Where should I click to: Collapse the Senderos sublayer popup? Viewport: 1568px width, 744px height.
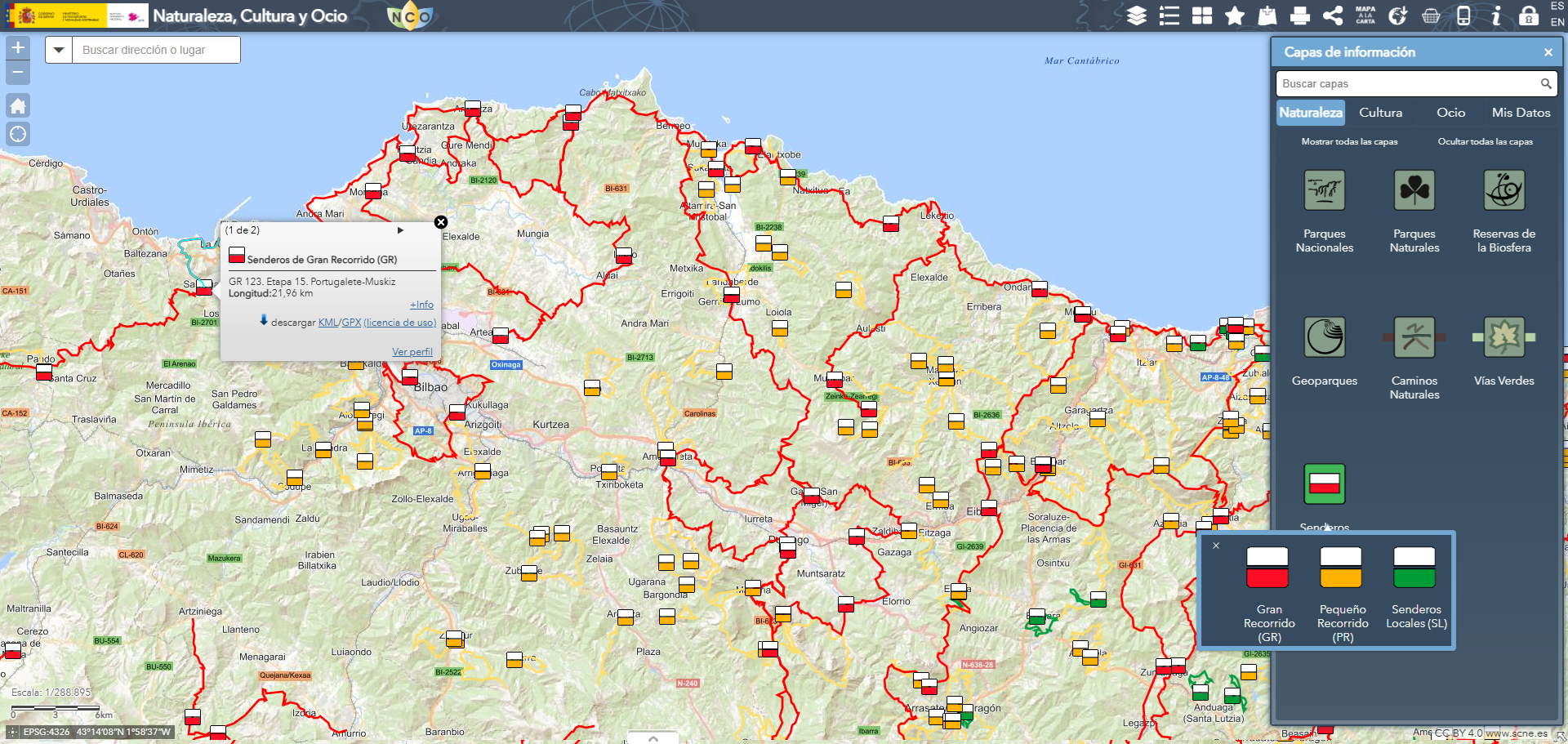(x=1216, y=546)
